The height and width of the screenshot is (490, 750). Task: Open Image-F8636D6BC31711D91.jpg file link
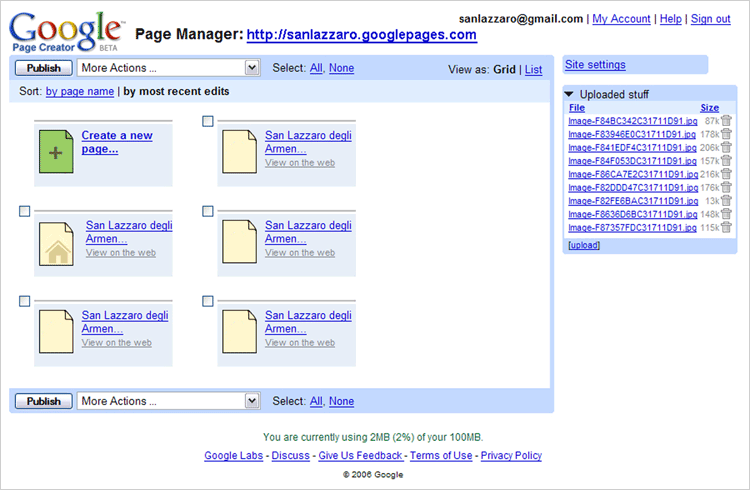click(632, 214)
